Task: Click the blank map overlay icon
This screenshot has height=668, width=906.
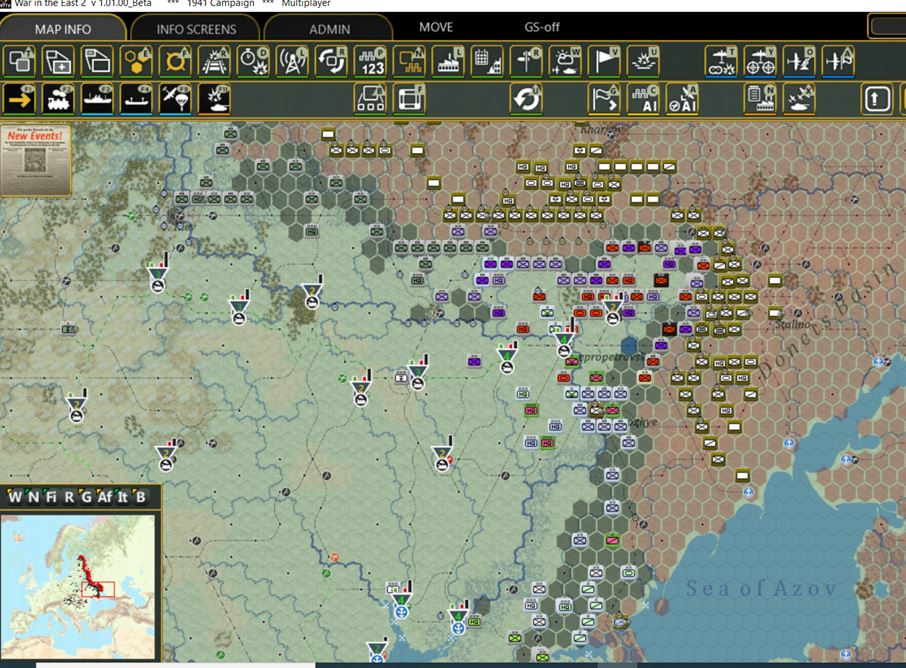Action: point(97,61)
